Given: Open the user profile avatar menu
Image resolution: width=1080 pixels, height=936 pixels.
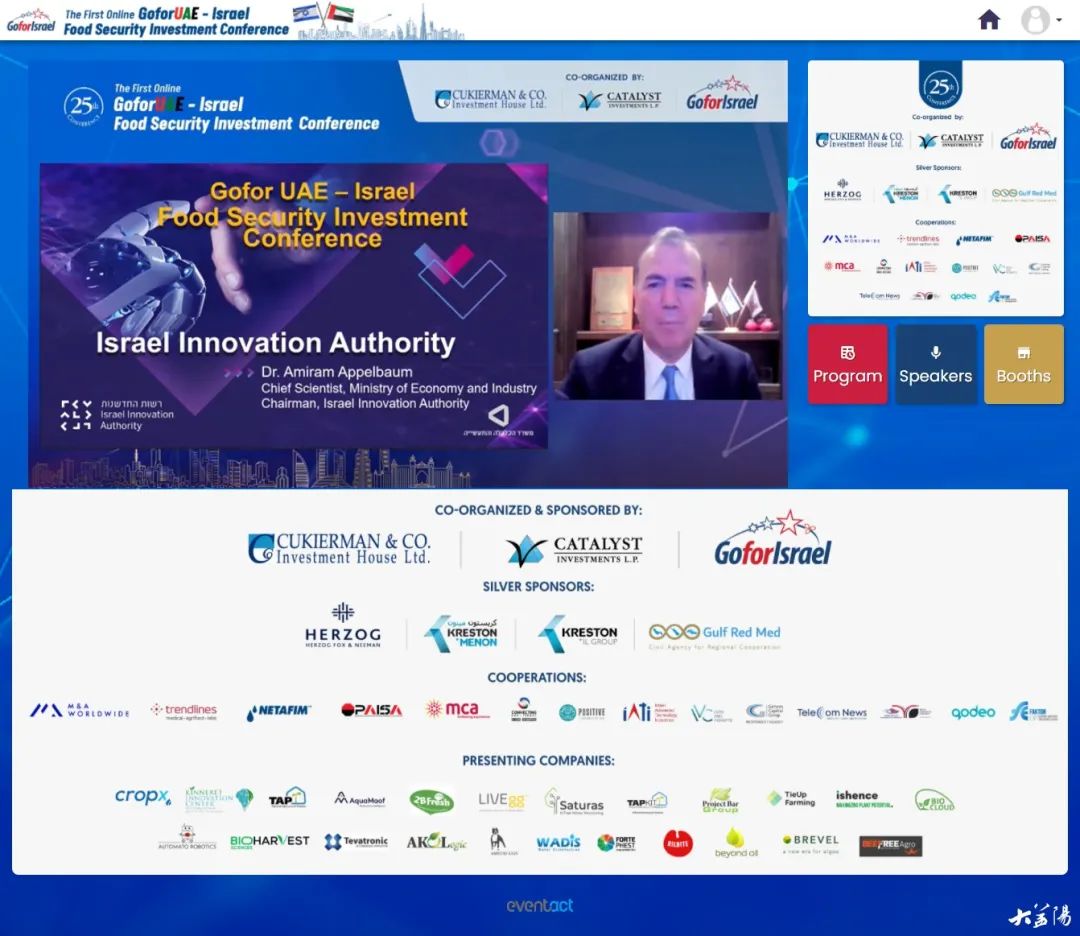Looking at the screenshot, I should [x=1039, y=20].
